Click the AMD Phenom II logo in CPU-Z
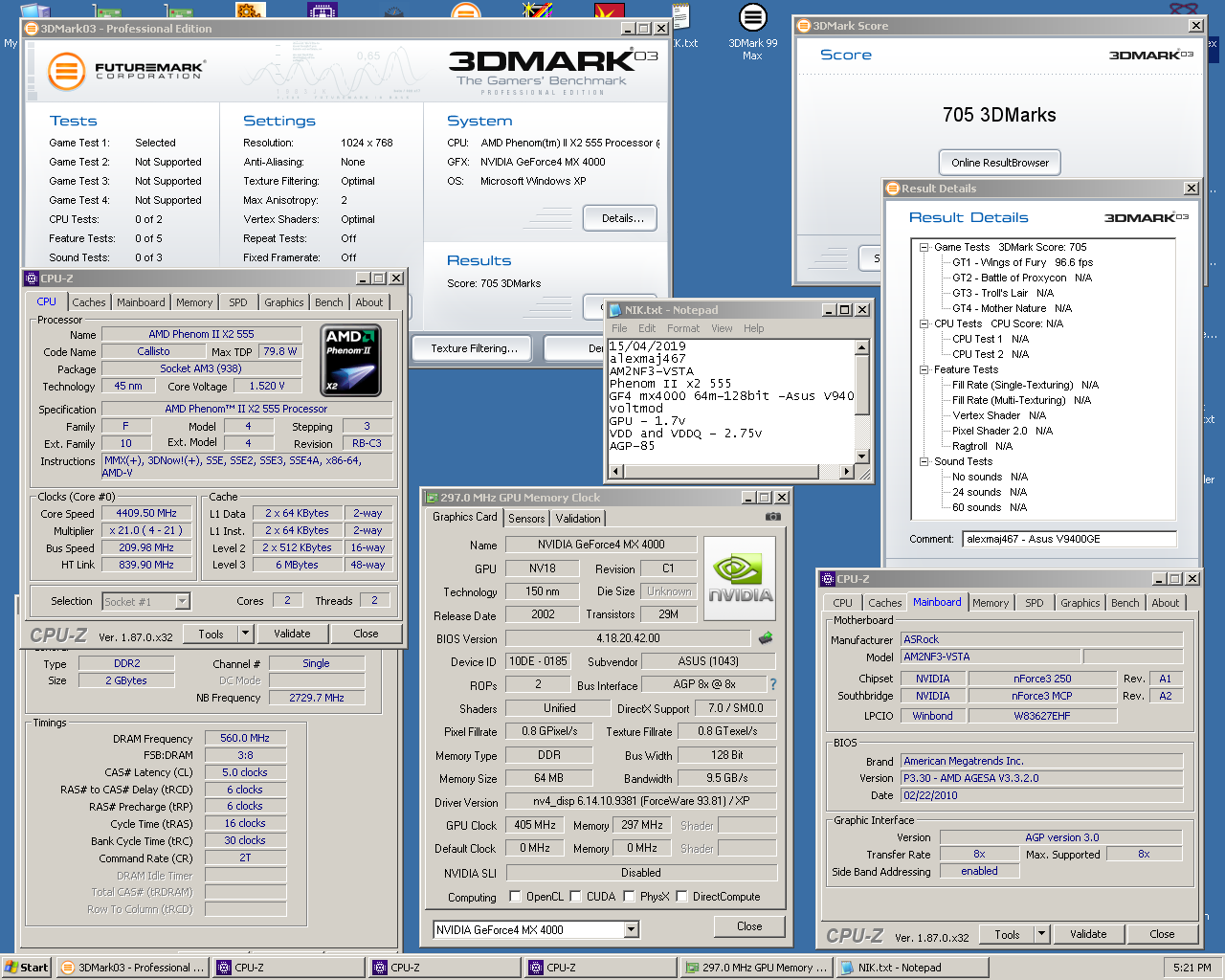1225x980 pixels. click(x=350, y=361)
